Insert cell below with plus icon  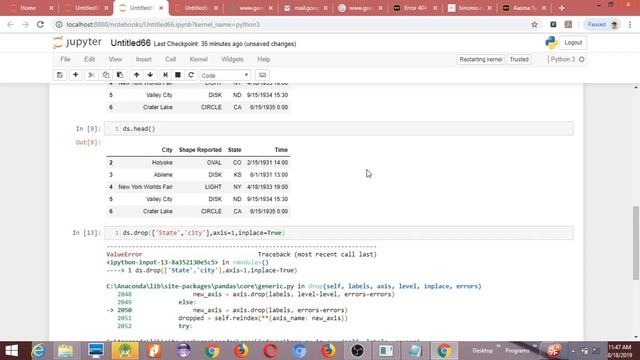(76, 75)
